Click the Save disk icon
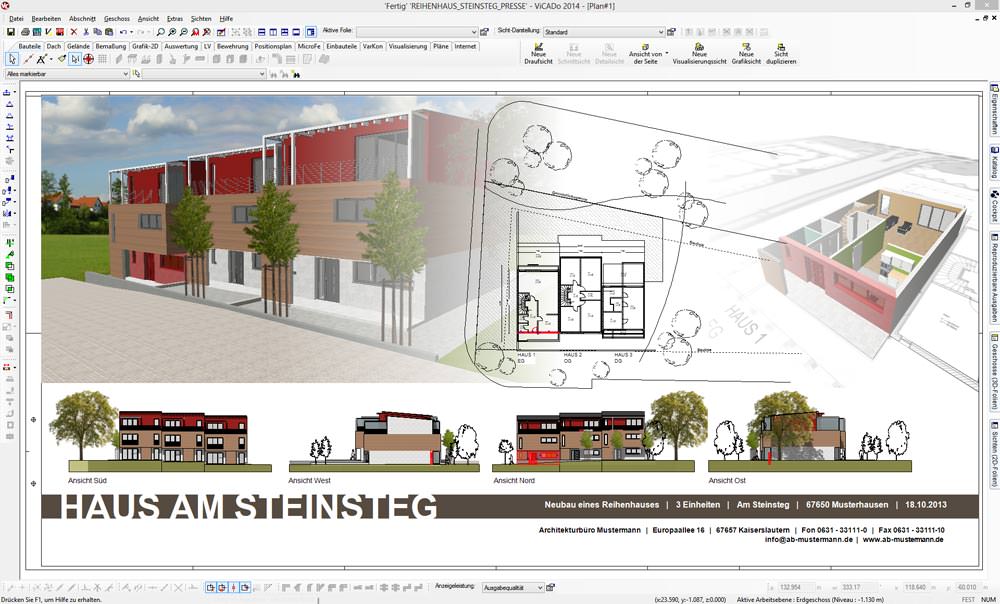The width and height of the screenshot is (1000, 604). (x=11, y=32)
